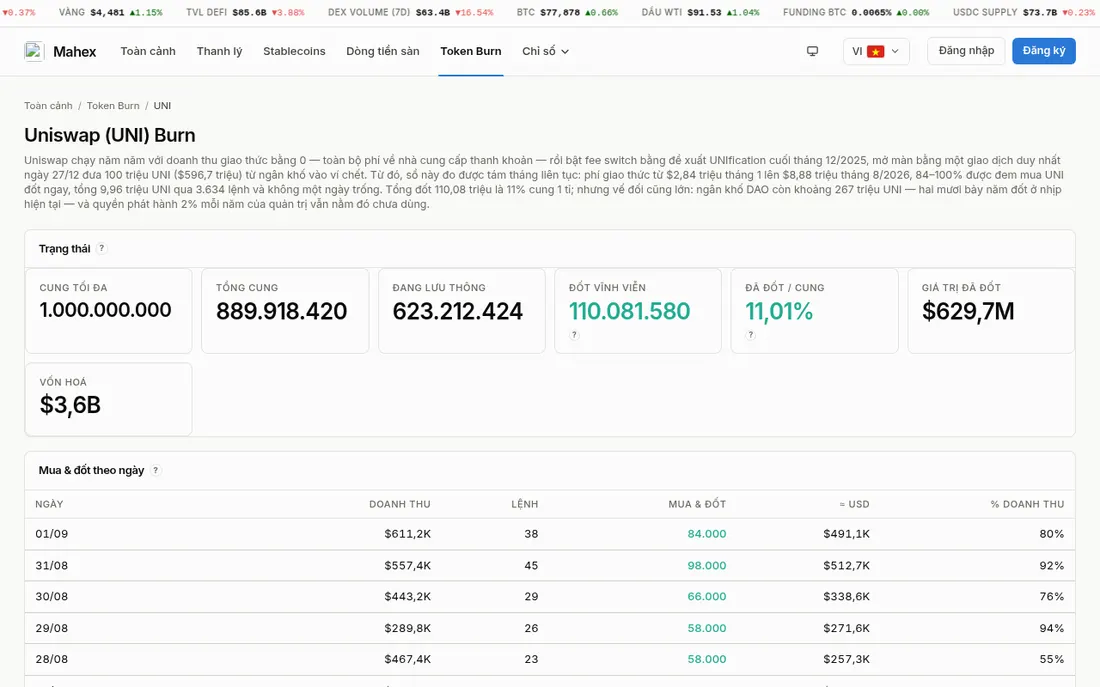The image size is (1100, 687).
Task: Open the Dòng tiền sàn tab
Action: pos(382,51)
